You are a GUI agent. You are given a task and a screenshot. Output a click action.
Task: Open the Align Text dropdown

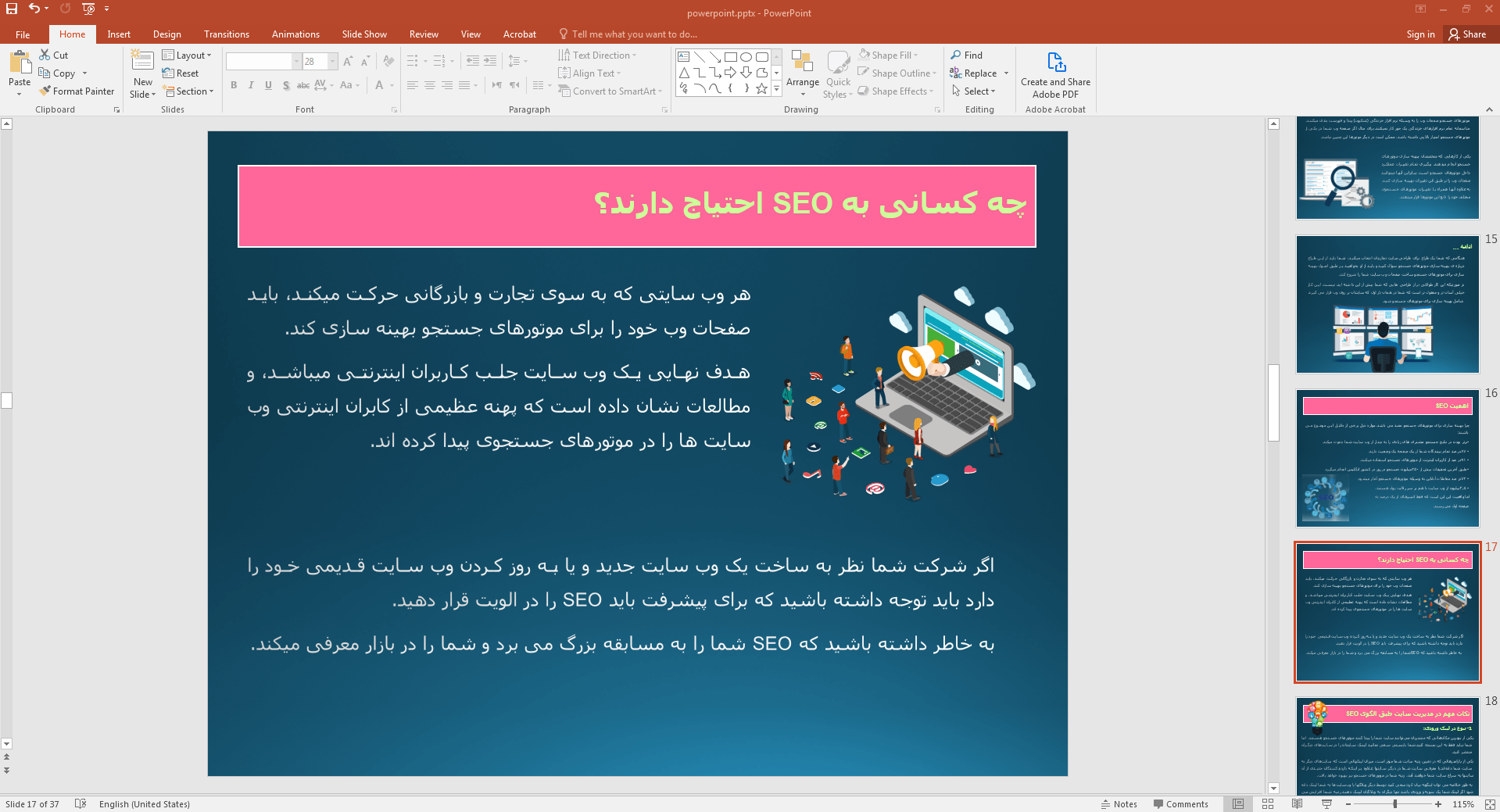tap(590, 73)
